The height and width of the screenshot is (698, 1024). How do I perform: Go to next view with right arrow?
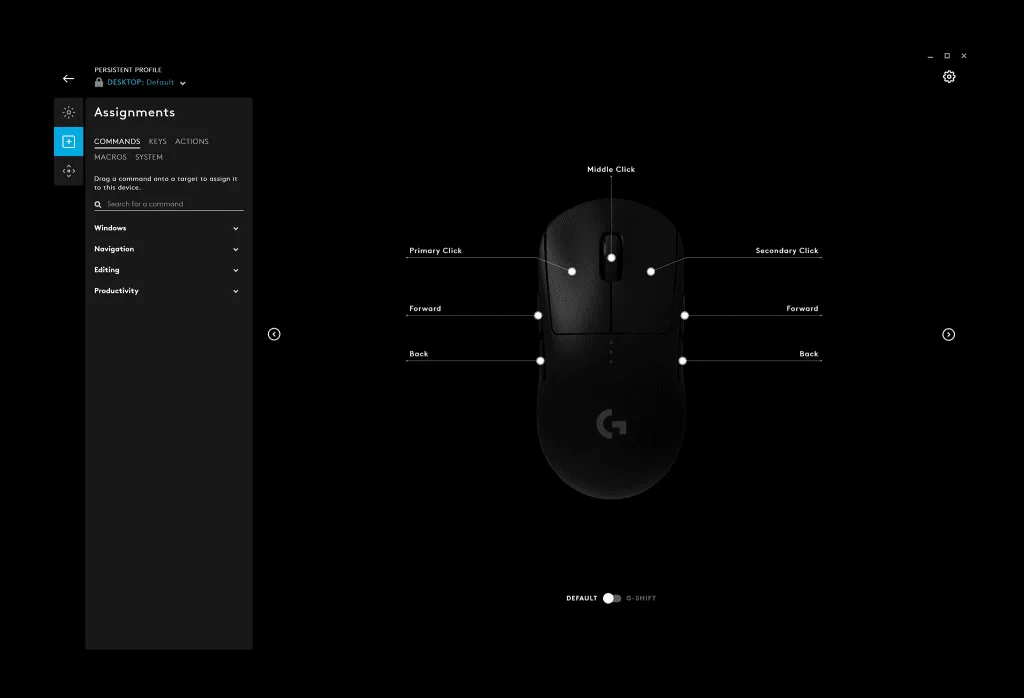pyautogui.click(x=949, y=334)
